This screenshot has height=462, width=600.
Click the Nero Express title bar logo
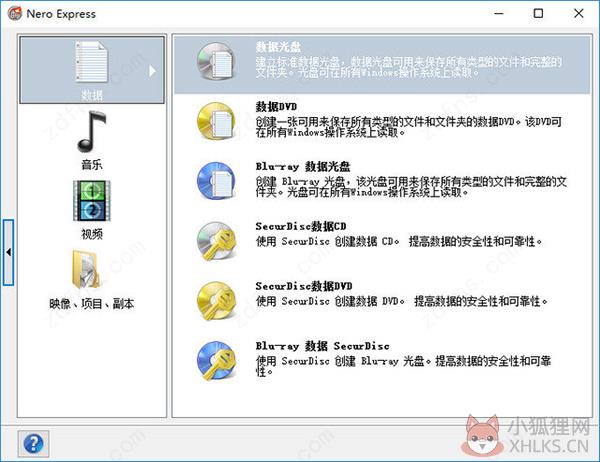click(15, 14)
